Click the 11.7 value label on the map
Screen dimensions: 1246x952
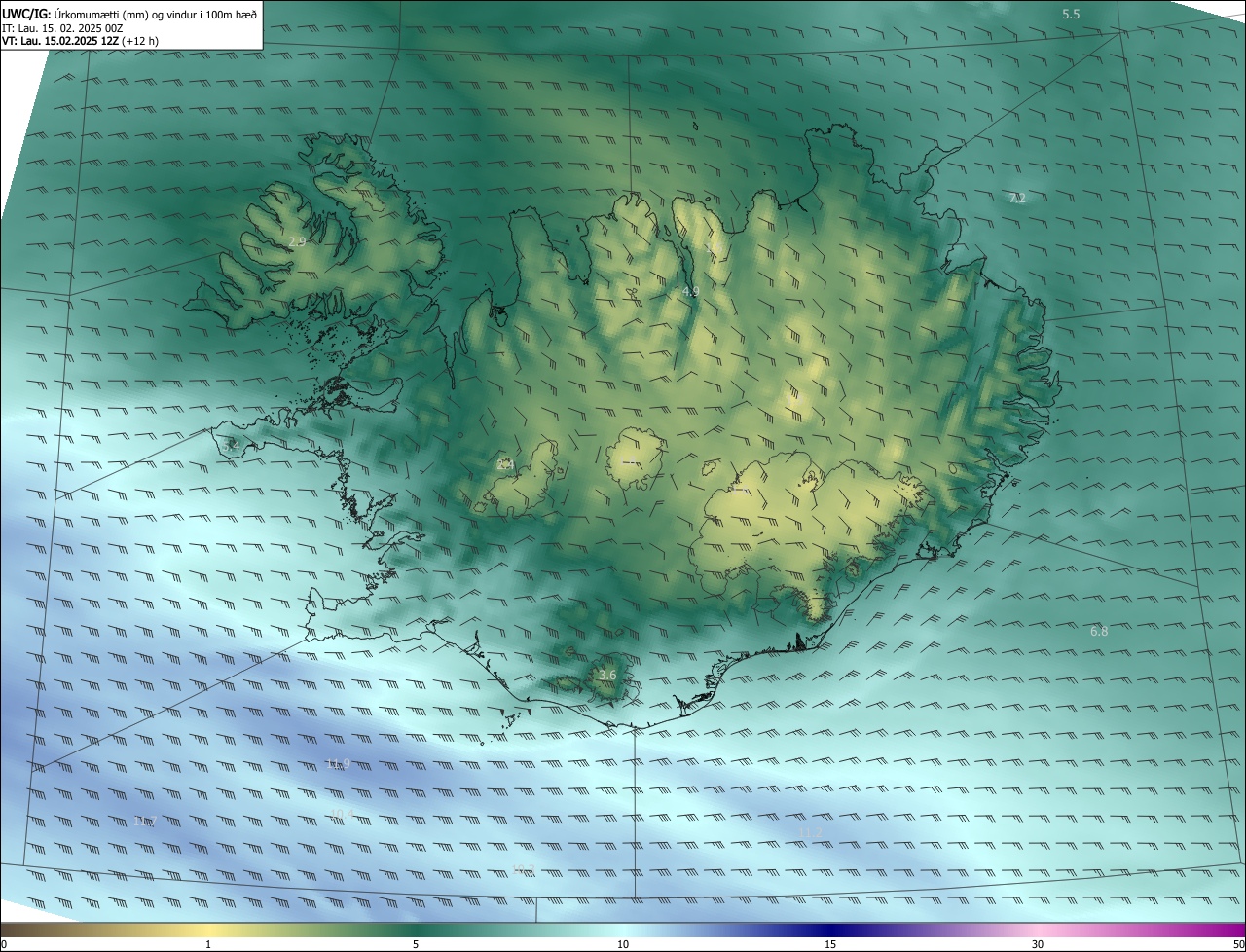(x=145, y=822)
